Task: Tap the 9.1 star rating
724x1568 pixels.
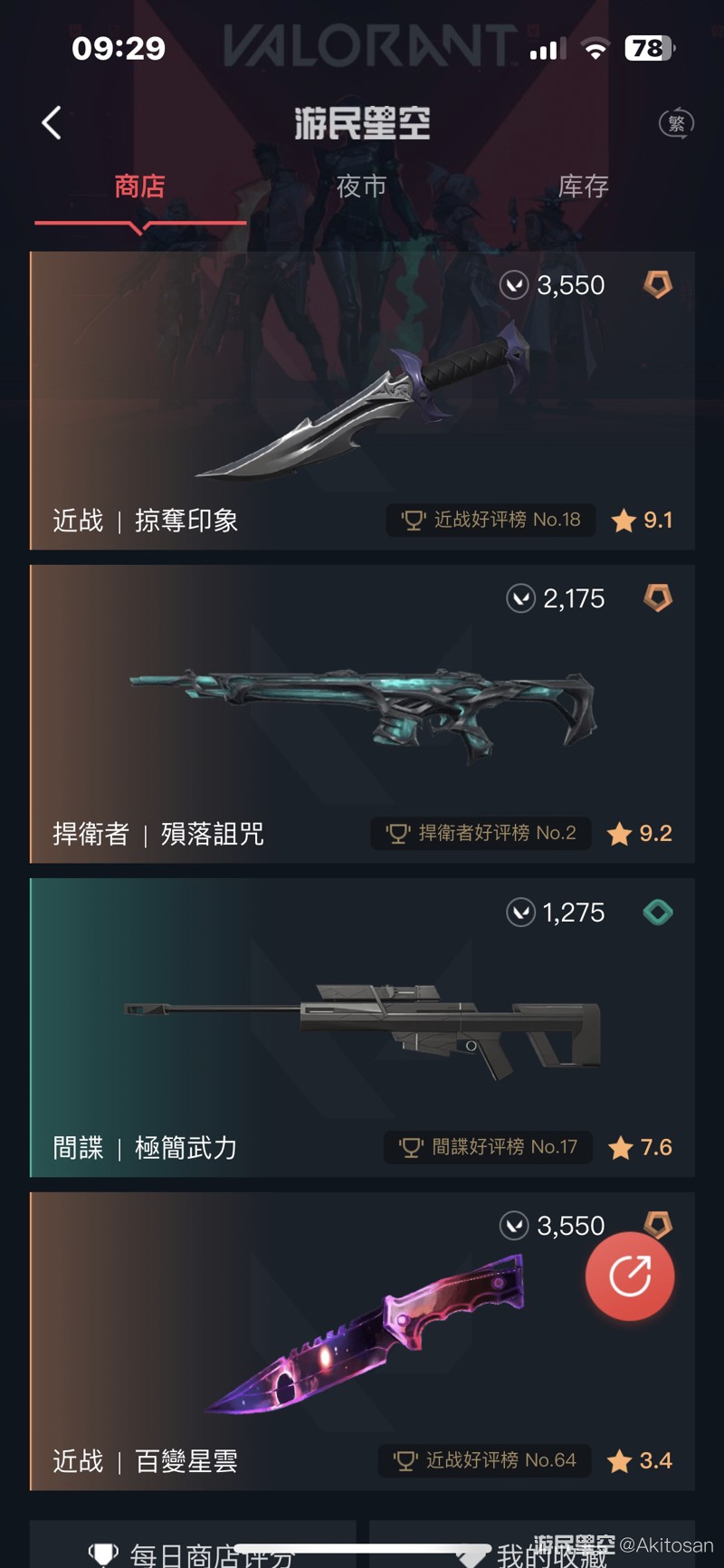Action: (642, 520)
